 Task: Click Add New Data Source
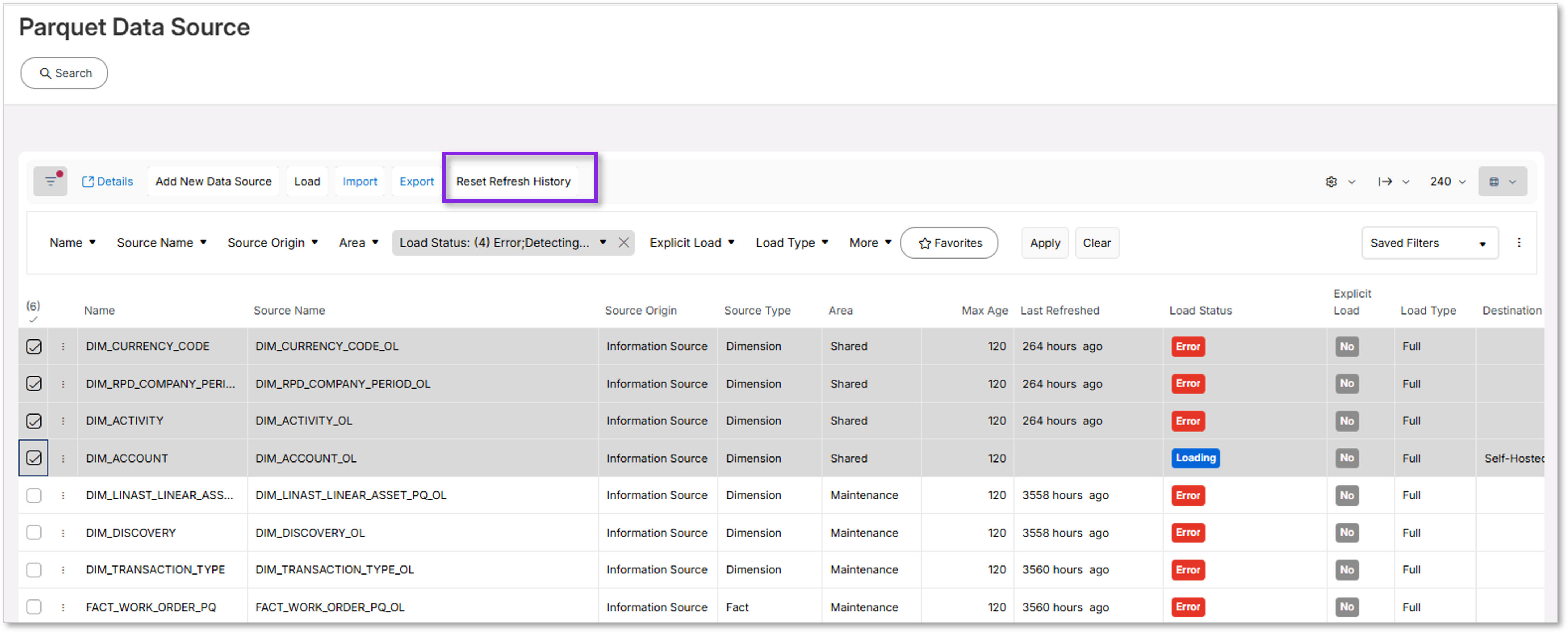[x=213, y=182]
